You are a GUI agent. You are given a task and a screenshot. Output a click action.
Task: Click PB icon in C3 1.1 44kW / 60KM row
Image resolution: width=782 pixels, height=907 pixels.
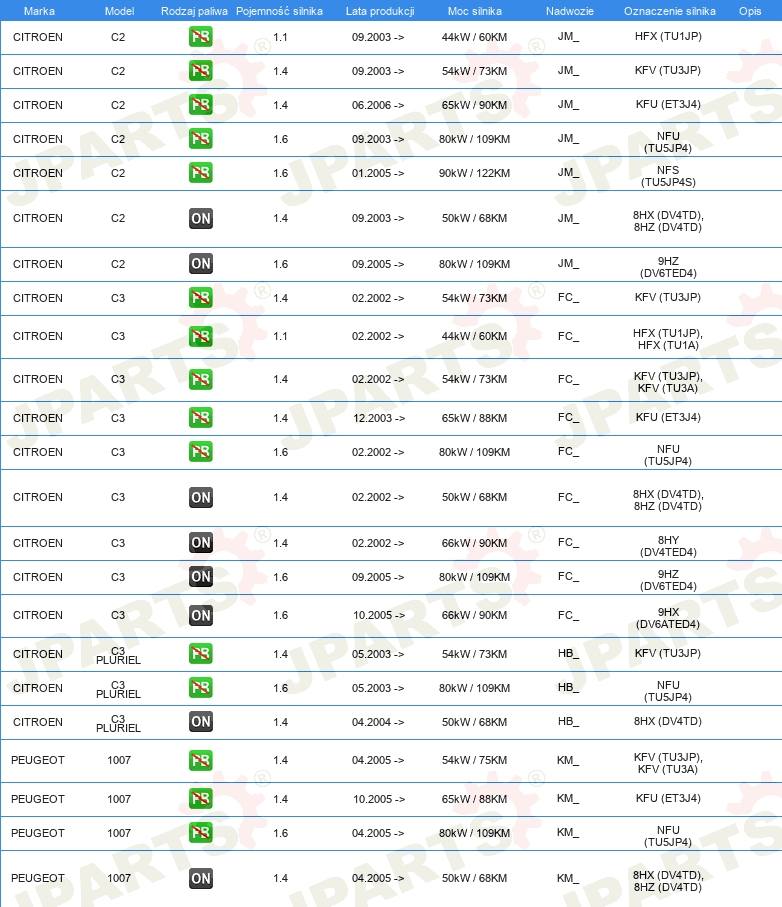click(201, 336)
